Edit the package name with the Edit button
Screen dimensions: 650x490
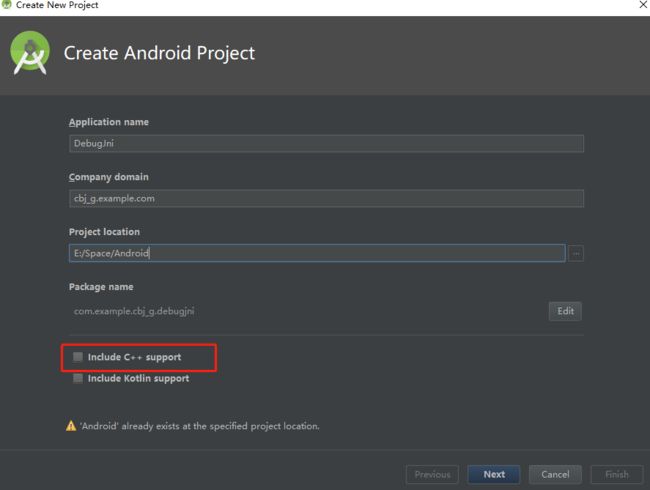[565, 311]
